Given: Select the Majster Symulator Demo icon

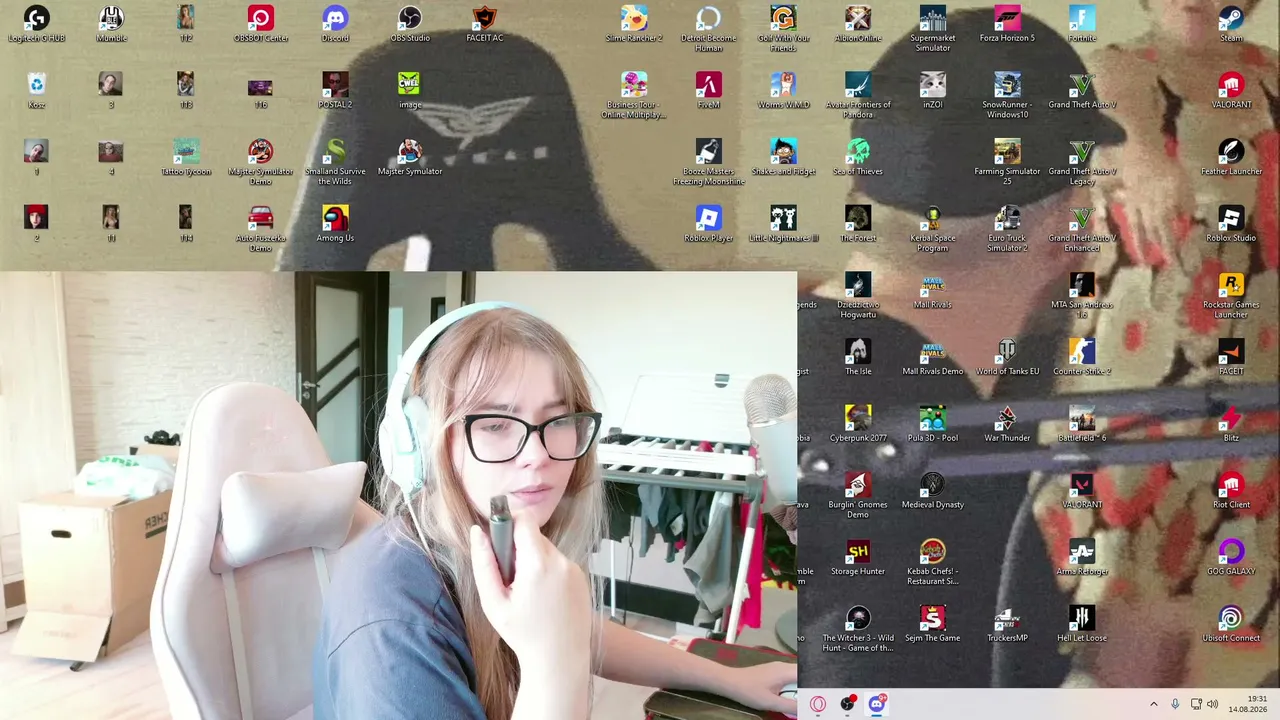Looking at the screenshot, I should (x=261, y=162).
